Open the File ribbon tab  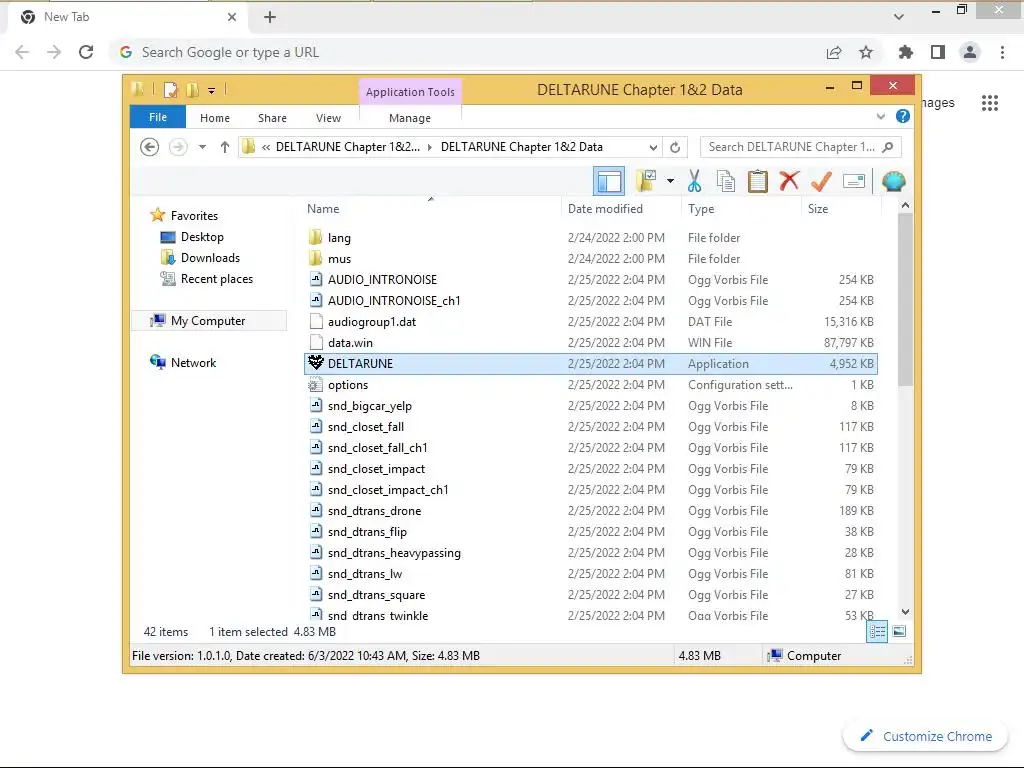pos(158,117)
